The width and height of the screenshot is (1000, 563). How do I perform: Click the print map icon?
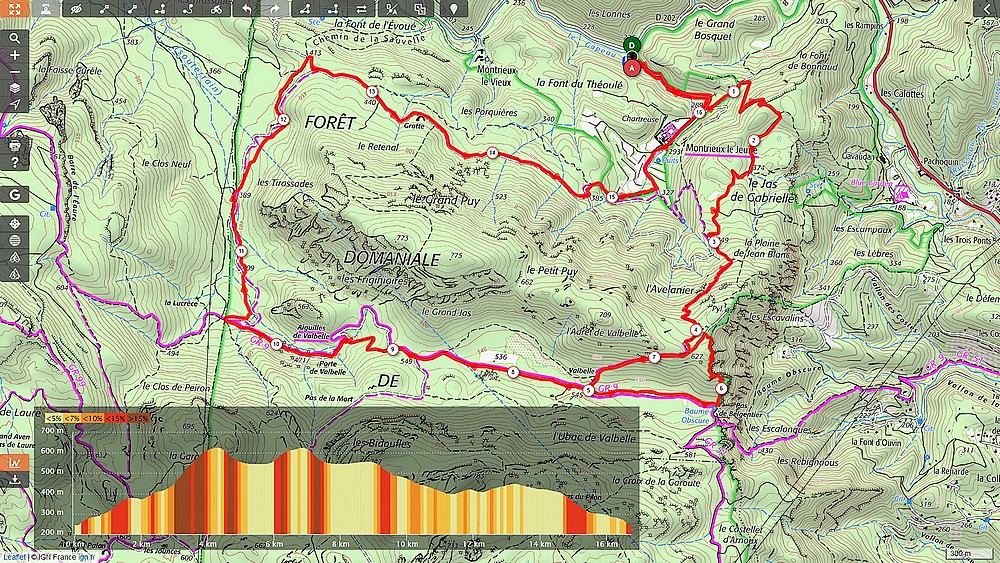click(15, 145)
